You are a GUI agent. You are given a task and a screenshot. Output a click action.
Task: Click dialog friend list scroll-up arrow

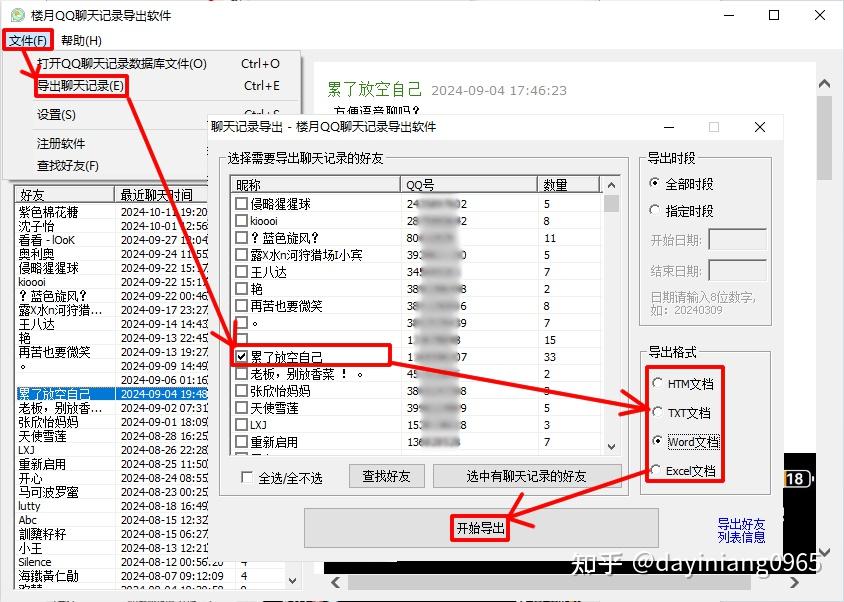pyautogui.click(x=611, y=185)
